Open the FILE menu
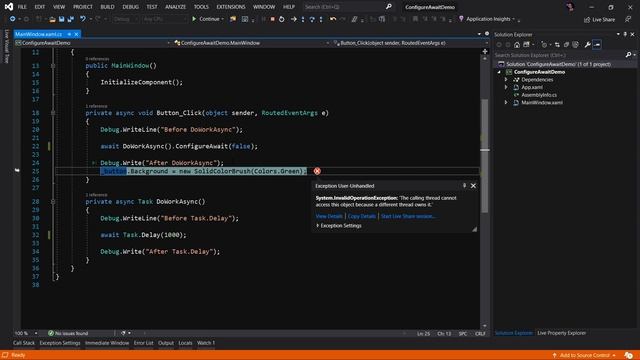 [22, 7]
